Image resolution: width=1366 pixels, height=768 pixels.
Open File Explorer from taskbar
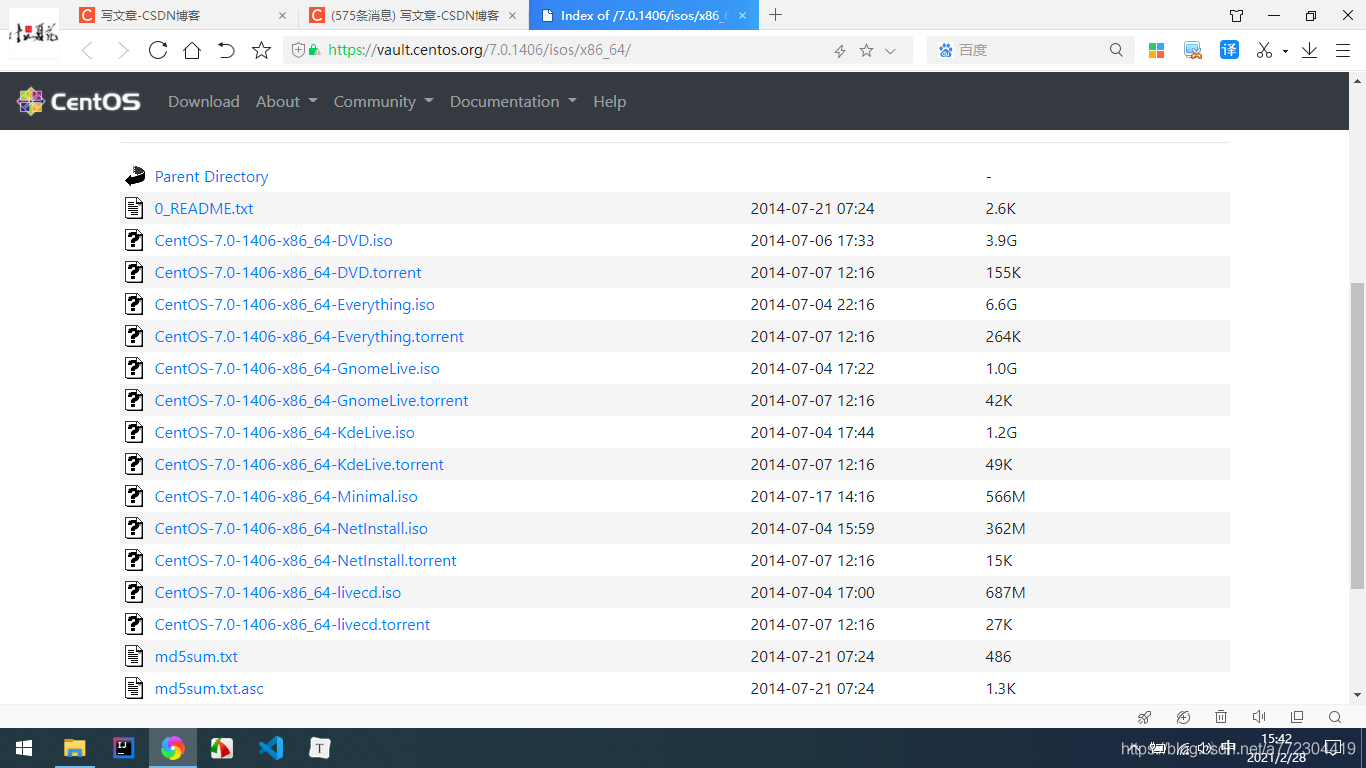point(74,748)
